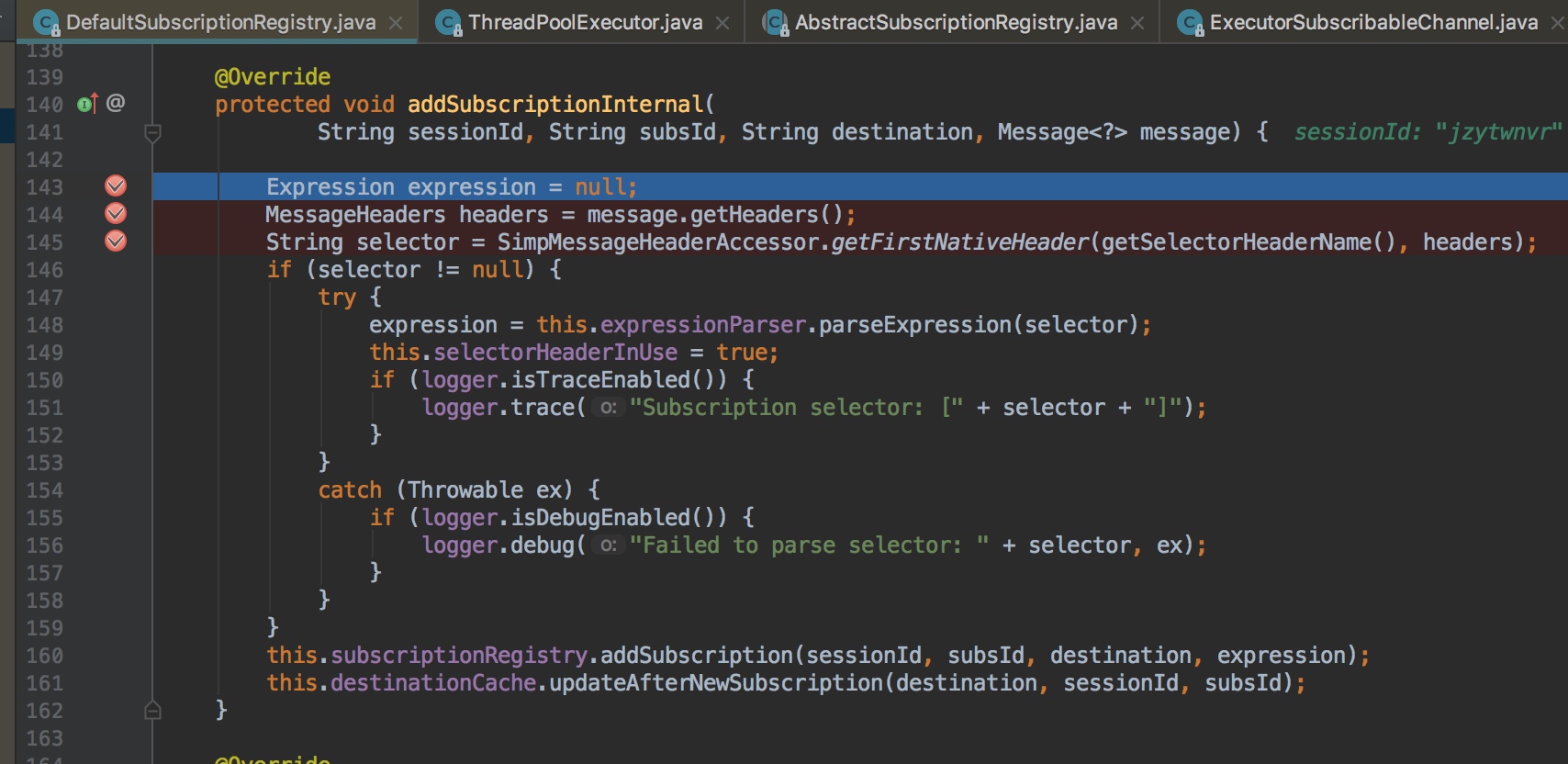This screenshot has width=1568, height=764.
Task: Click the getFirstNativeHeader method call
Action: click(959, 242)
